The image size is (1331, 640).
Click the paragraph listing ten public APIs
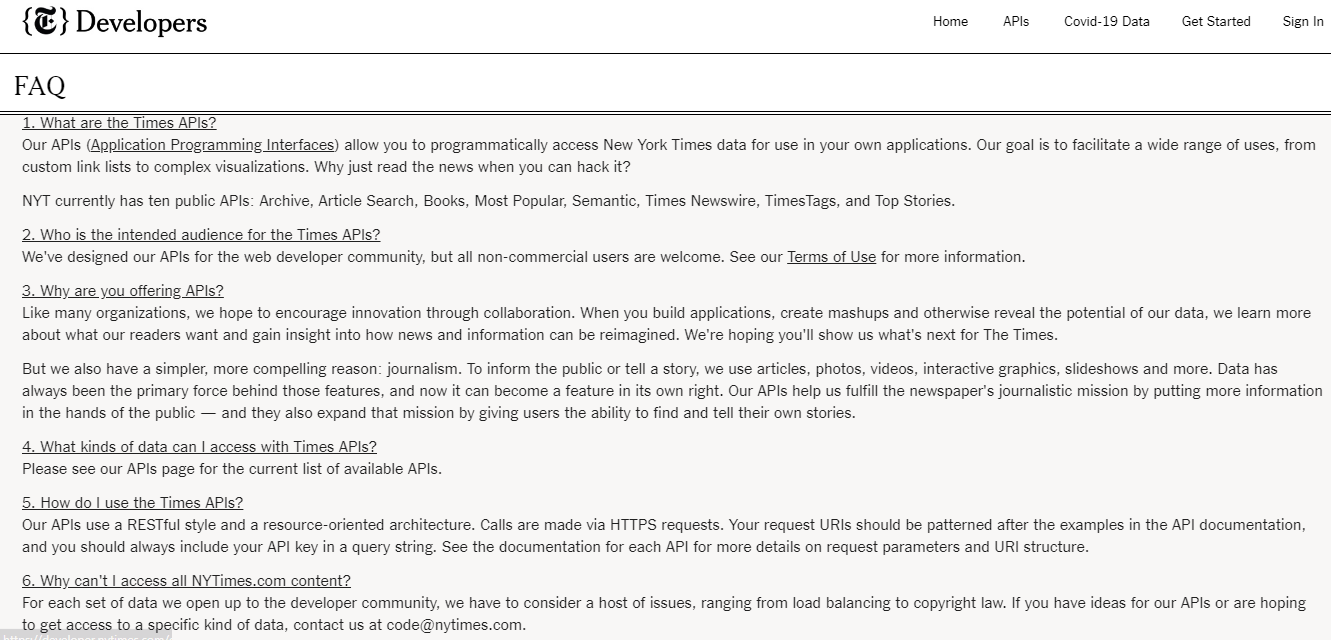[x=489, y=201]
